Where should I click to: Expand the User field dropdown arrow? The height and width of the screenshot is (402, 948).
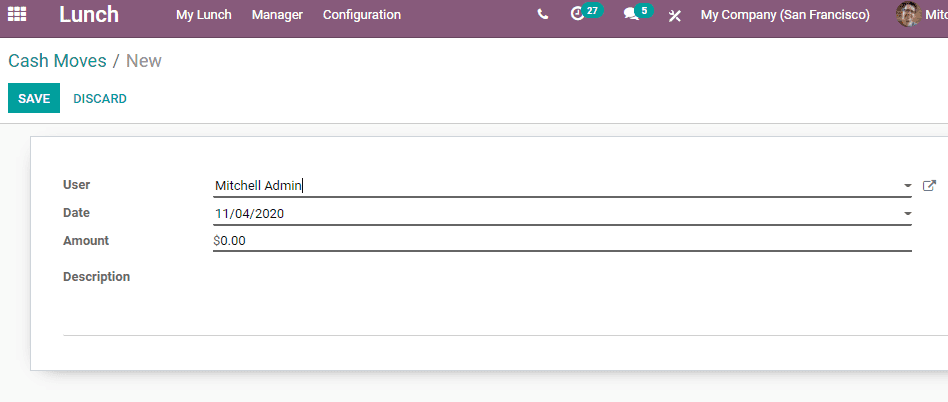(907, 186)
